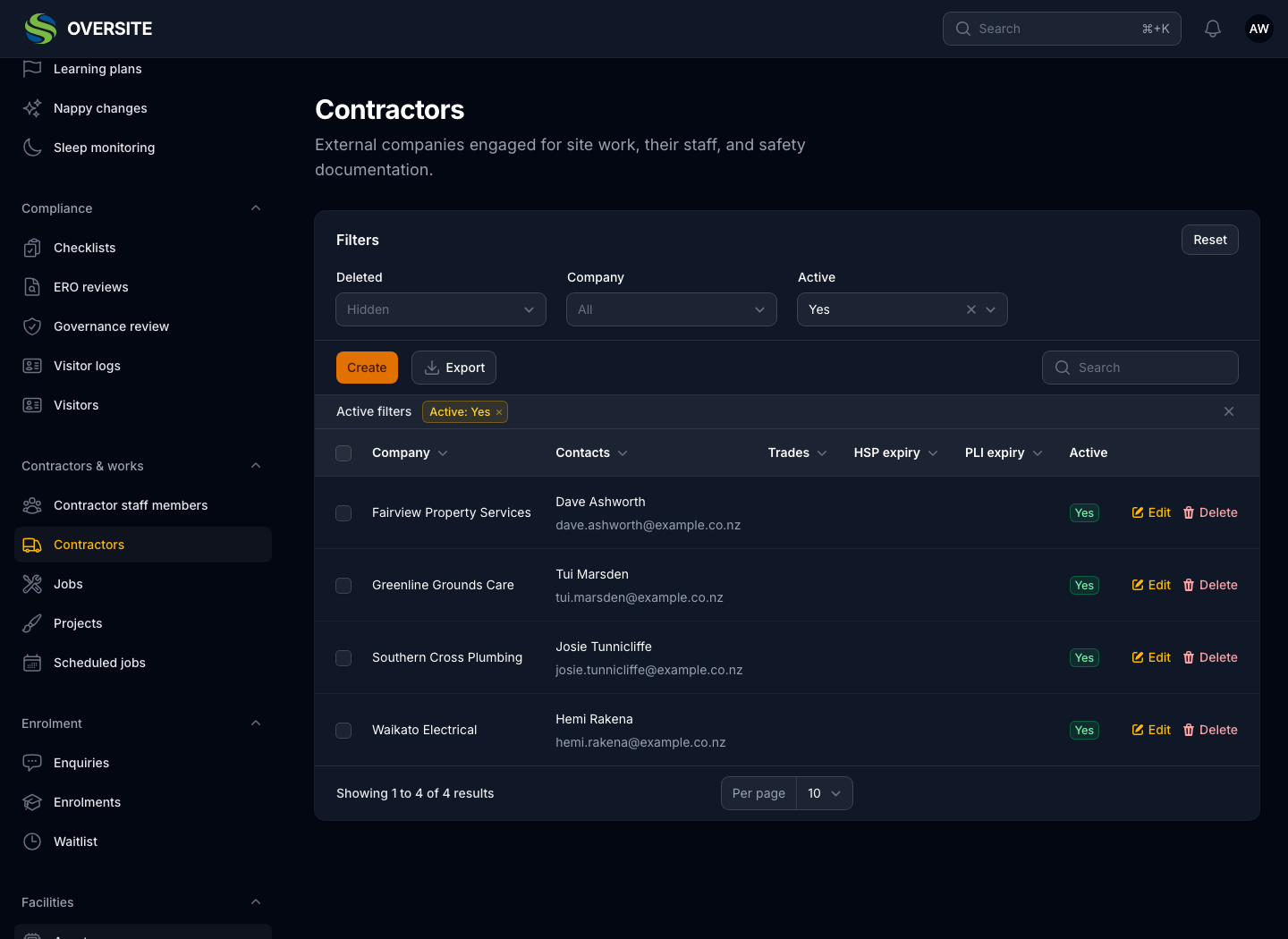Open Nappy changes sparkle icon
The width and height of the screenshot is (1288, 939).
tap(32, 108)
